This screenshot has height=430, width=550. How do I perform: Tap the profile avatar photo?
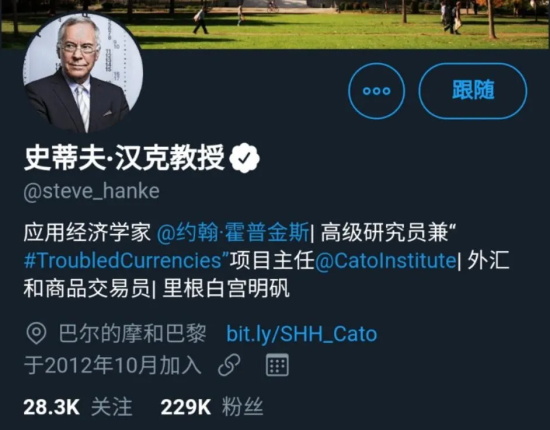tap(83, 73)
